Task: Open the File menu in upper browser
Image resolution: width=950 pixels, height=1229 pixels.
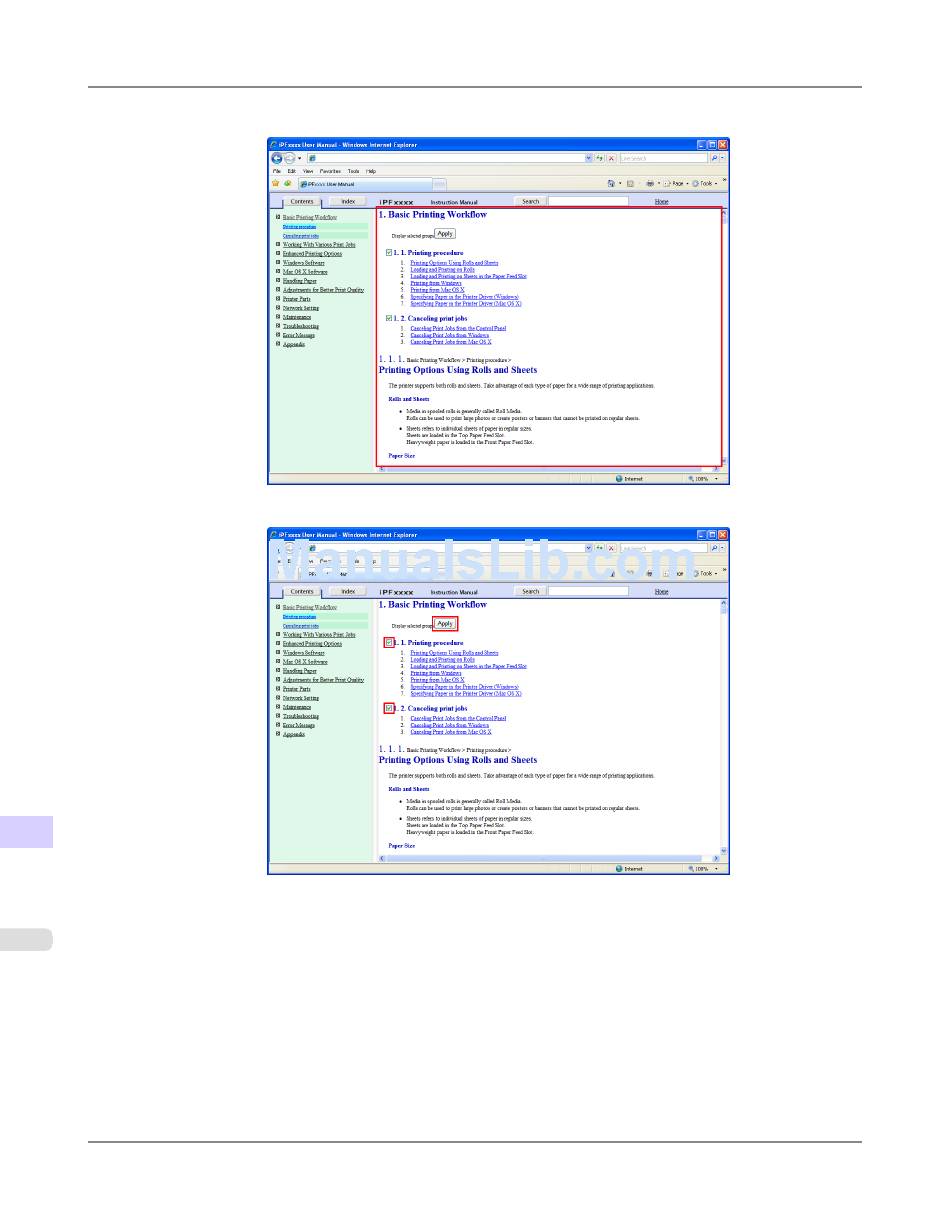Action: tap(278, 171)
